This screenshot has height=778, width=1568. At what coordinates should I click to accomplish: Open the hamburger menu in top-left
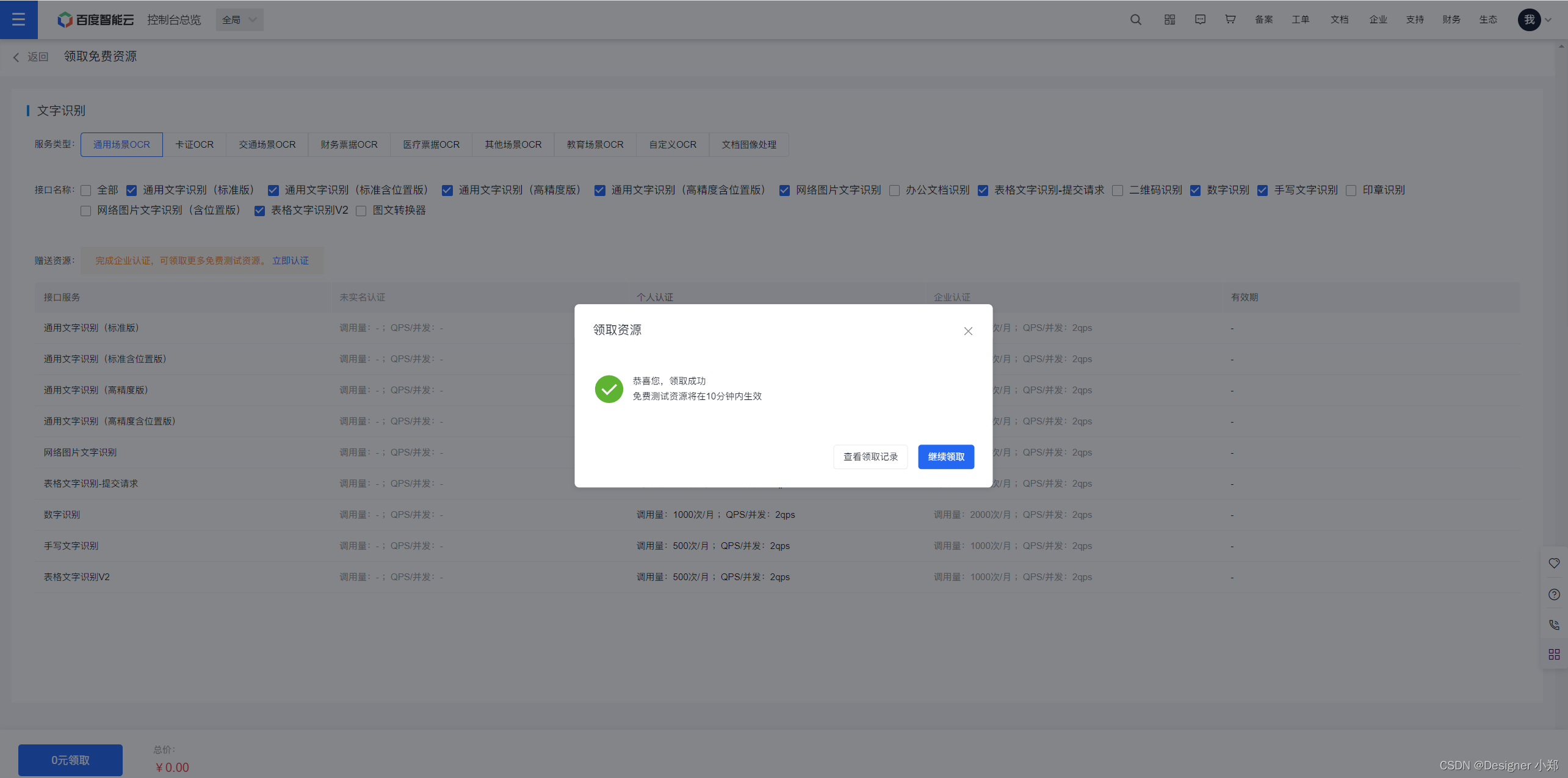pos(18,20)
